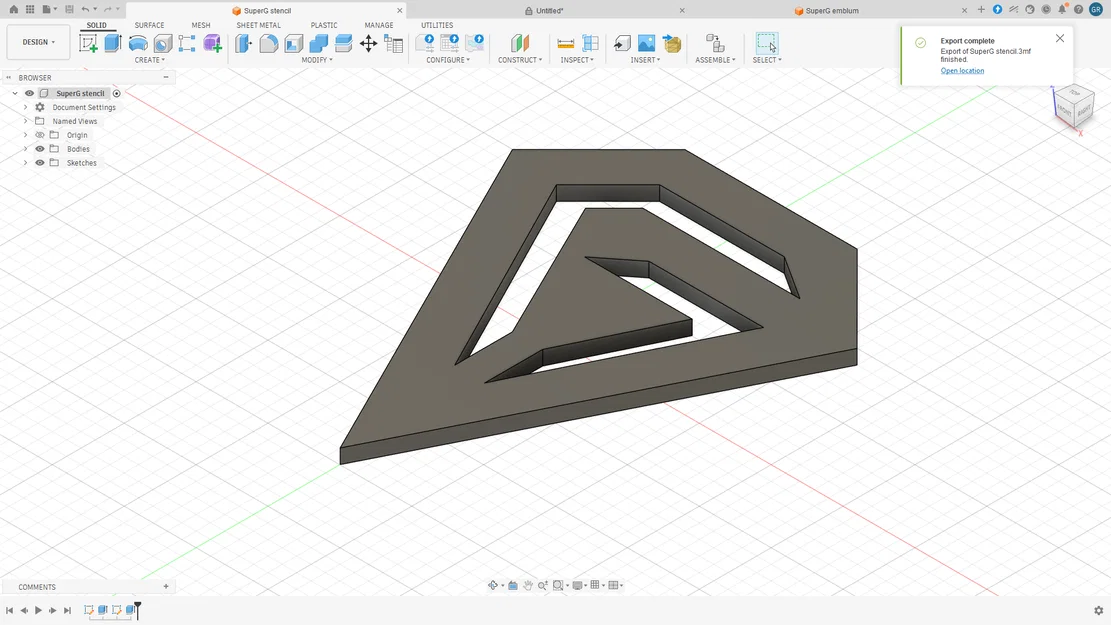The width and height of the screenshot is (1111, 625).
Task: Click the ViewCube in the corner
Action: click(x=1074, y=108)
